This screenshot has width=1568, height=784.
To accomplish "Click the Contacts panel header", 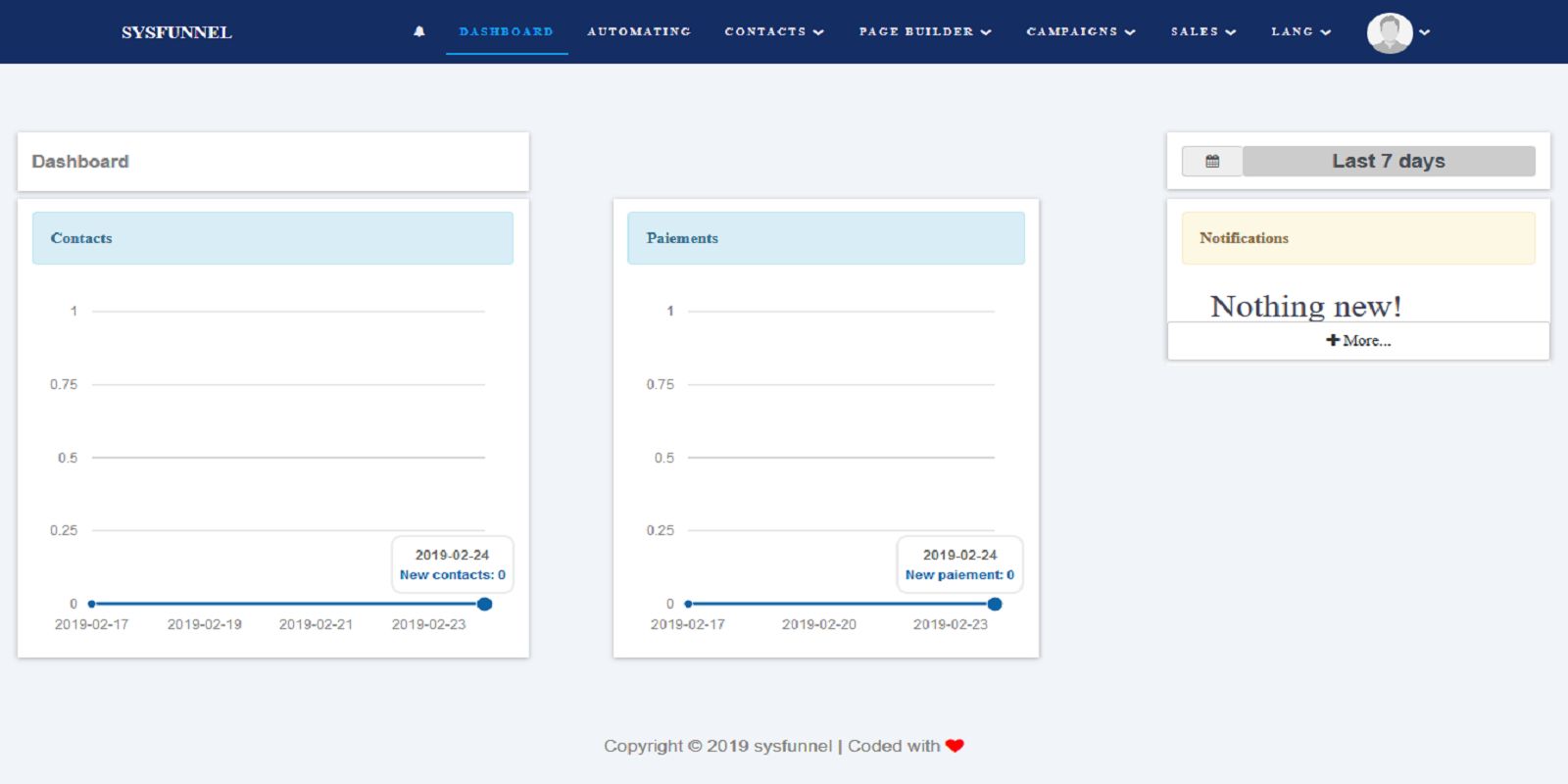I will (x=272, y=238).
